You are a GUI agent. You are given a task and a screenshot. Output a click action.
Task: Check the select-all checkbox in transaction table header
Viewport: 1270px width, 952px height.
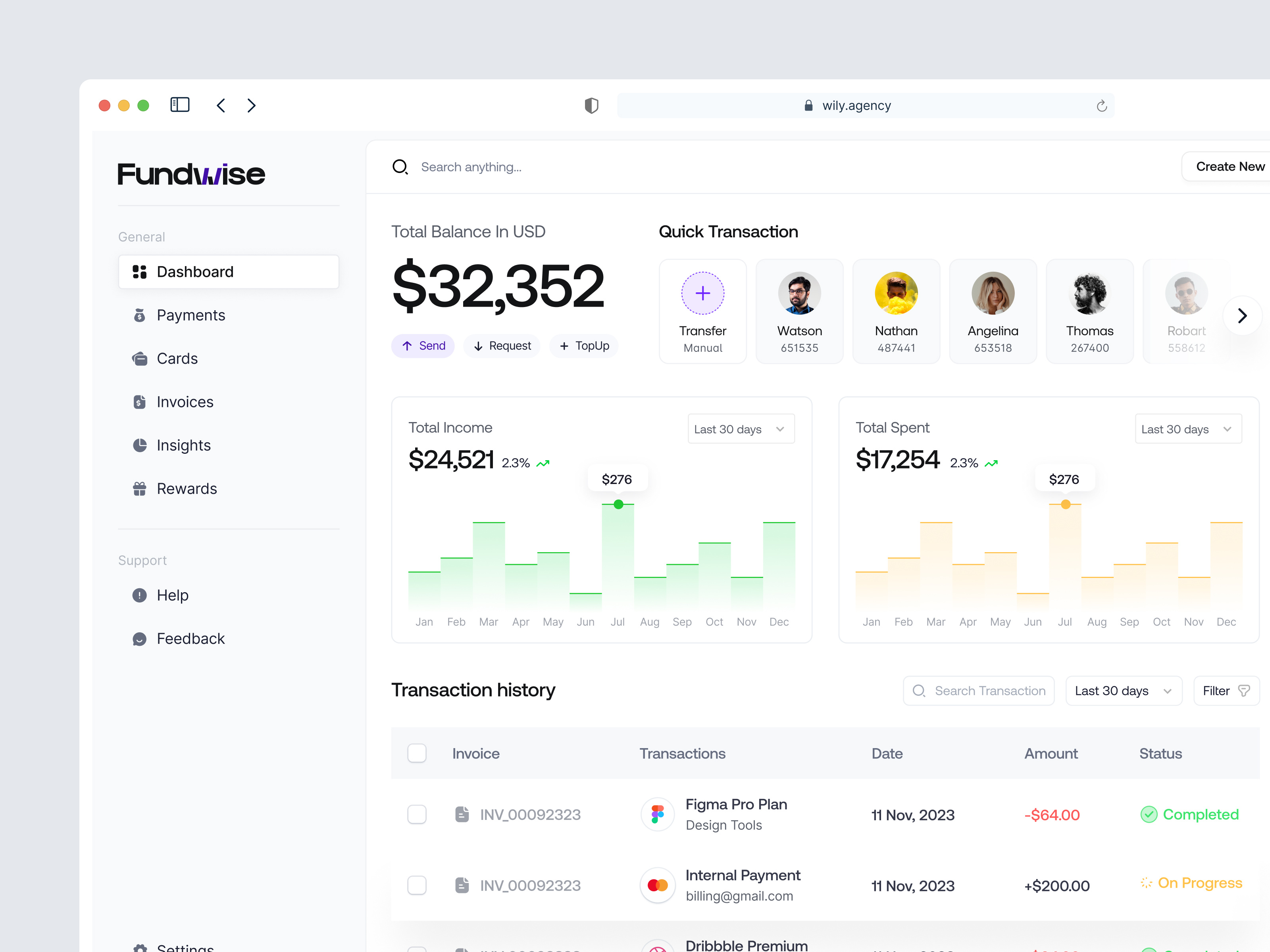click(x=417, y=753)
